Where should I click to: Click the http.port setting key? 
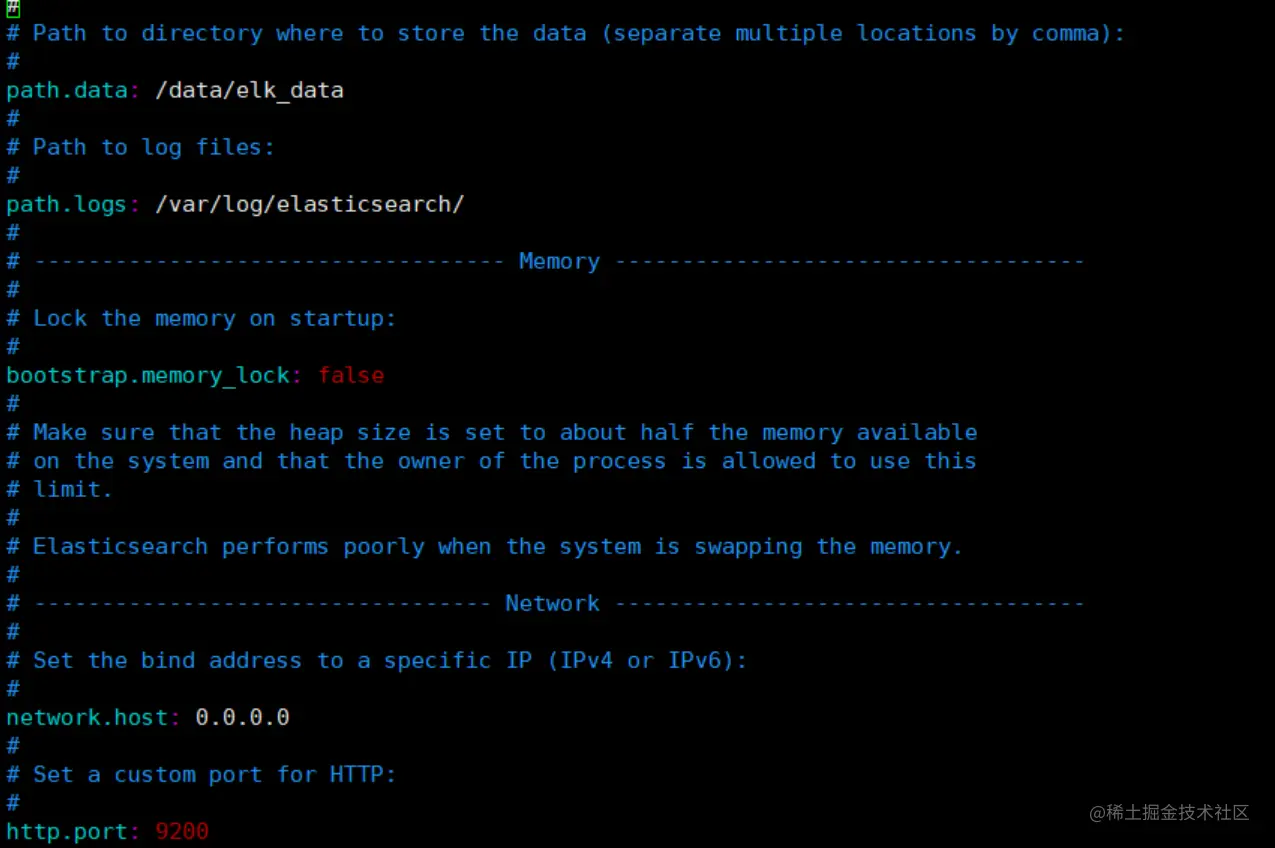pos(67,831)
